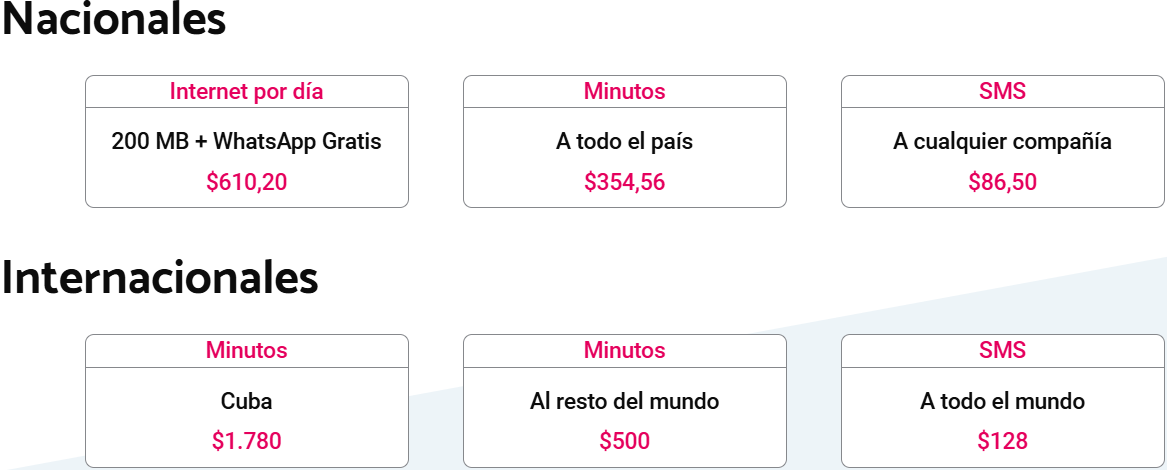Click the A todo el país text
This screenshot has height=470, width=1167.
pos(624,141)
